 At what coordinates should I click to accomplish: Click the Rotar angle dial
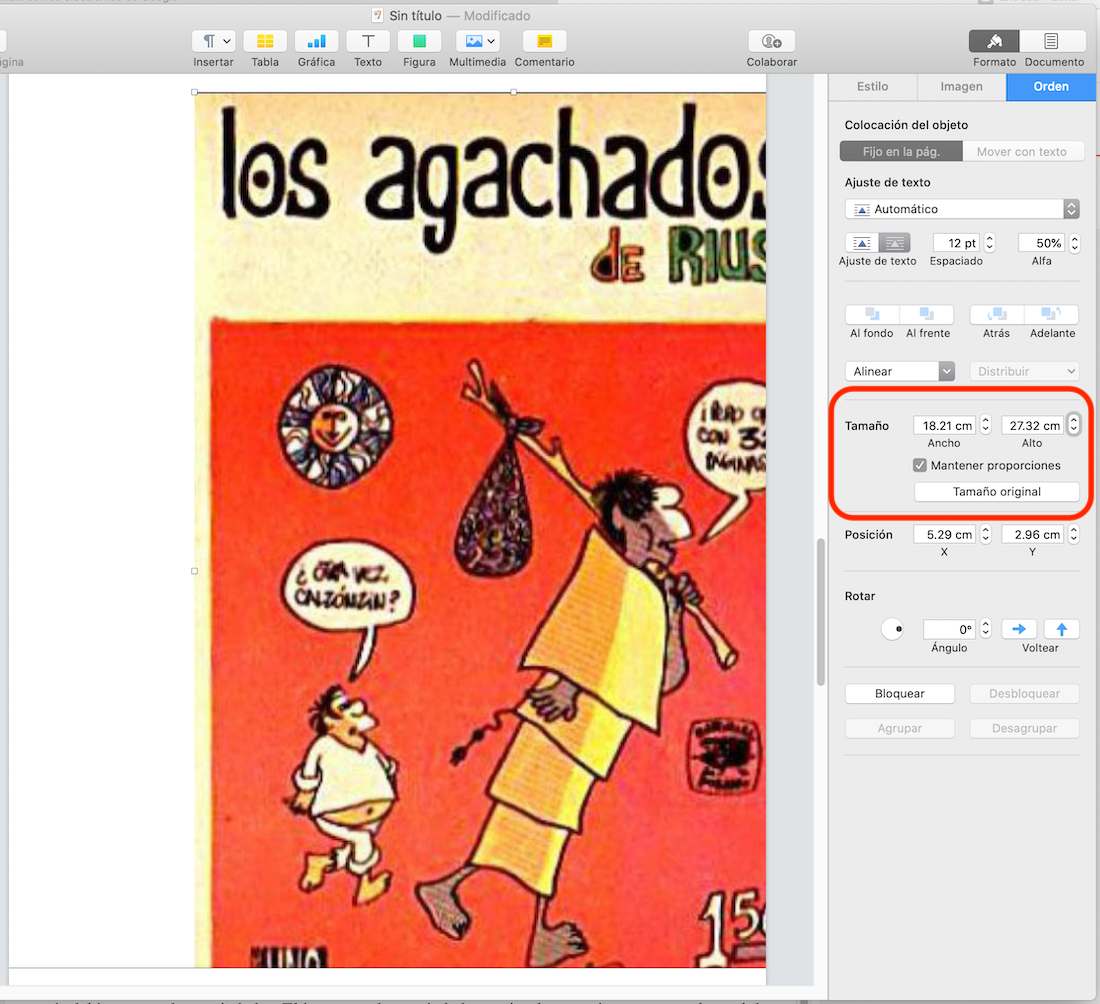click(x=892, y=629)
